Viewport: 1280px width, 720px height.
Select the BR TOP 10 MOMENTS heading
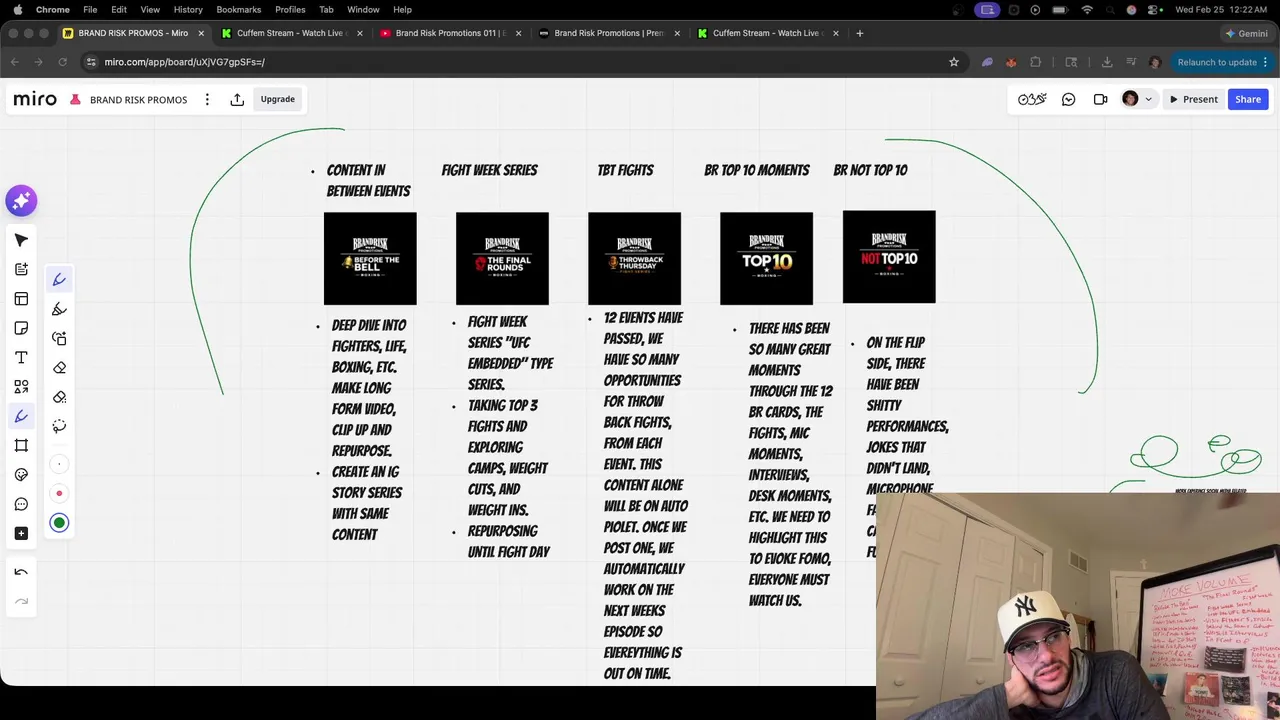(756, 170)
